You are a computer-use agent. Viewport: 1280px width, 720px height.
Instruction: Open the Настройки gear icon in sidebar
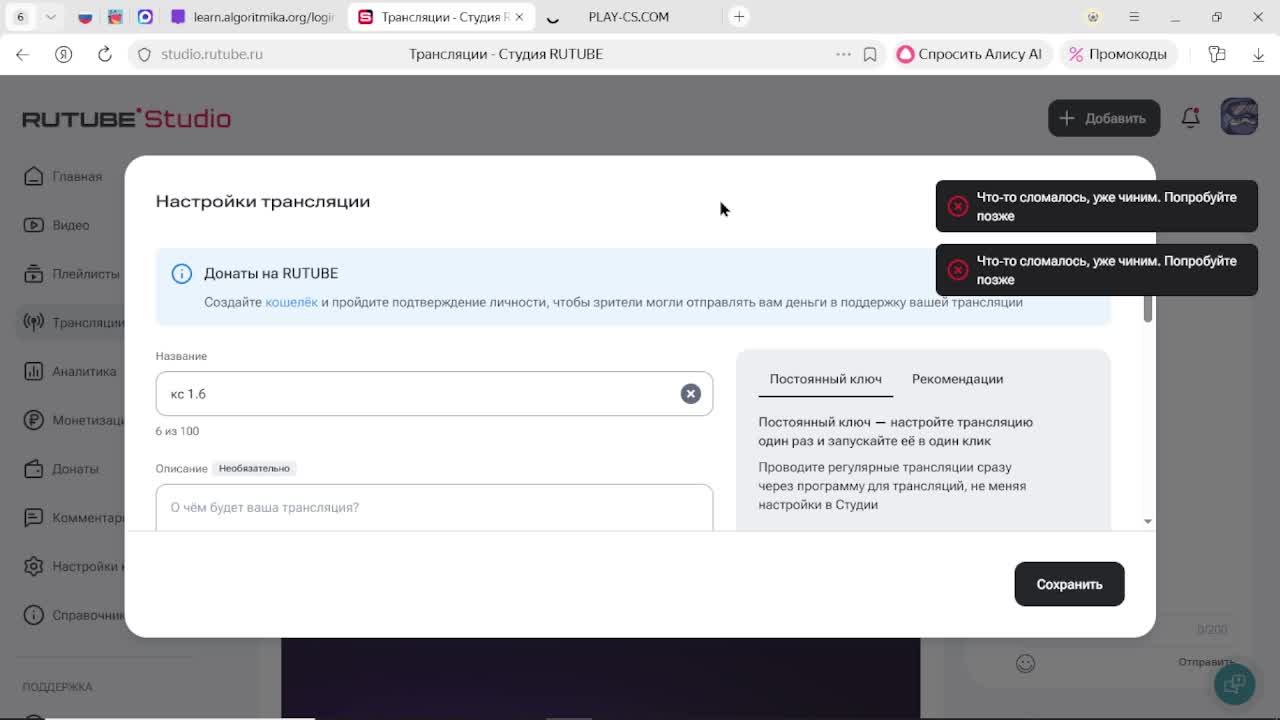(x=34, y=566)
